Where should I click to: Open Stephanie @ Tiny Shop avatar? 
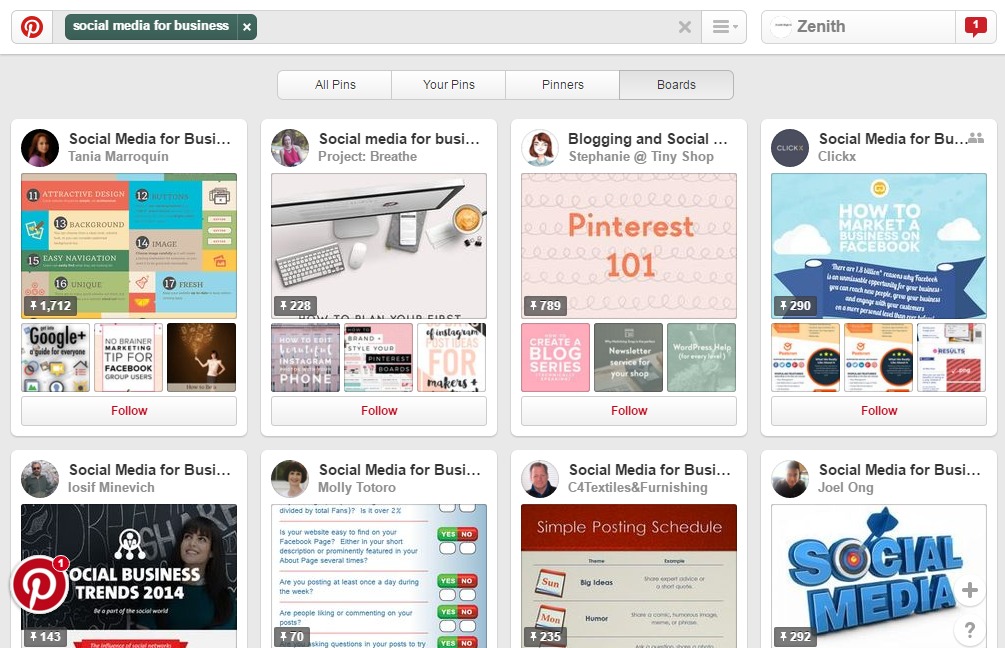point(540,148)
